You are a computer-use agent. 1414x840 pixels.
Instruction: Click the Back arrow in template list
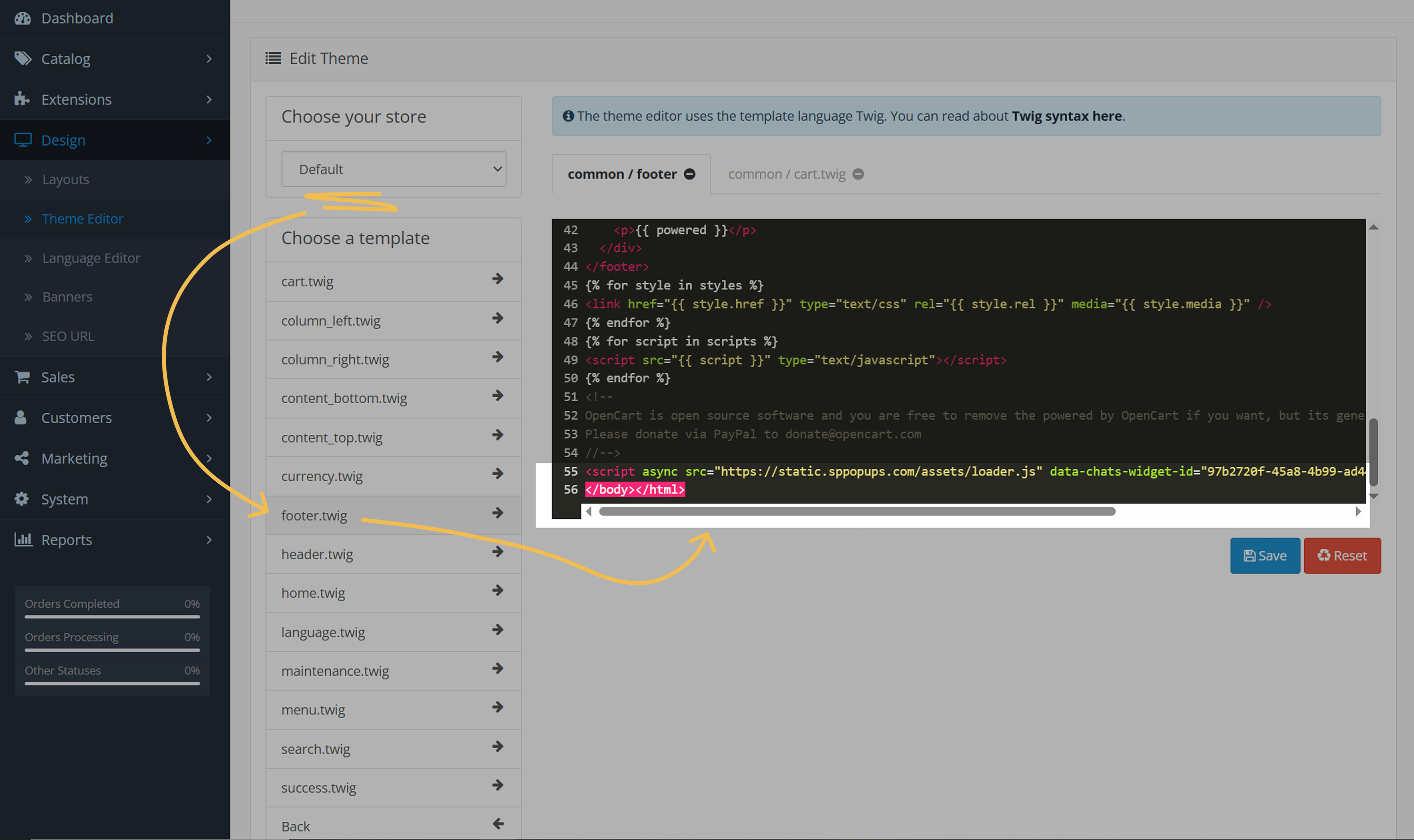tap(497, 824)
